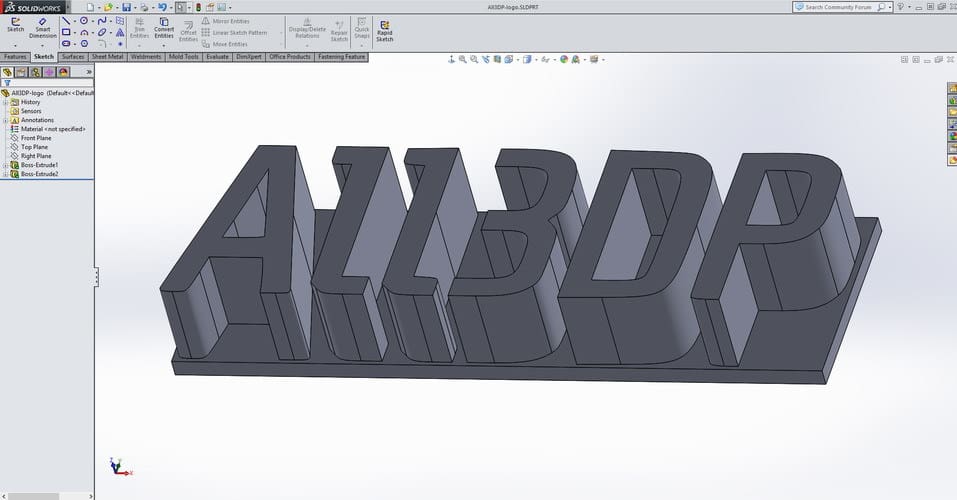
Task: Select the Straight Slot sketch tool
Action: (x=66, y=43)
